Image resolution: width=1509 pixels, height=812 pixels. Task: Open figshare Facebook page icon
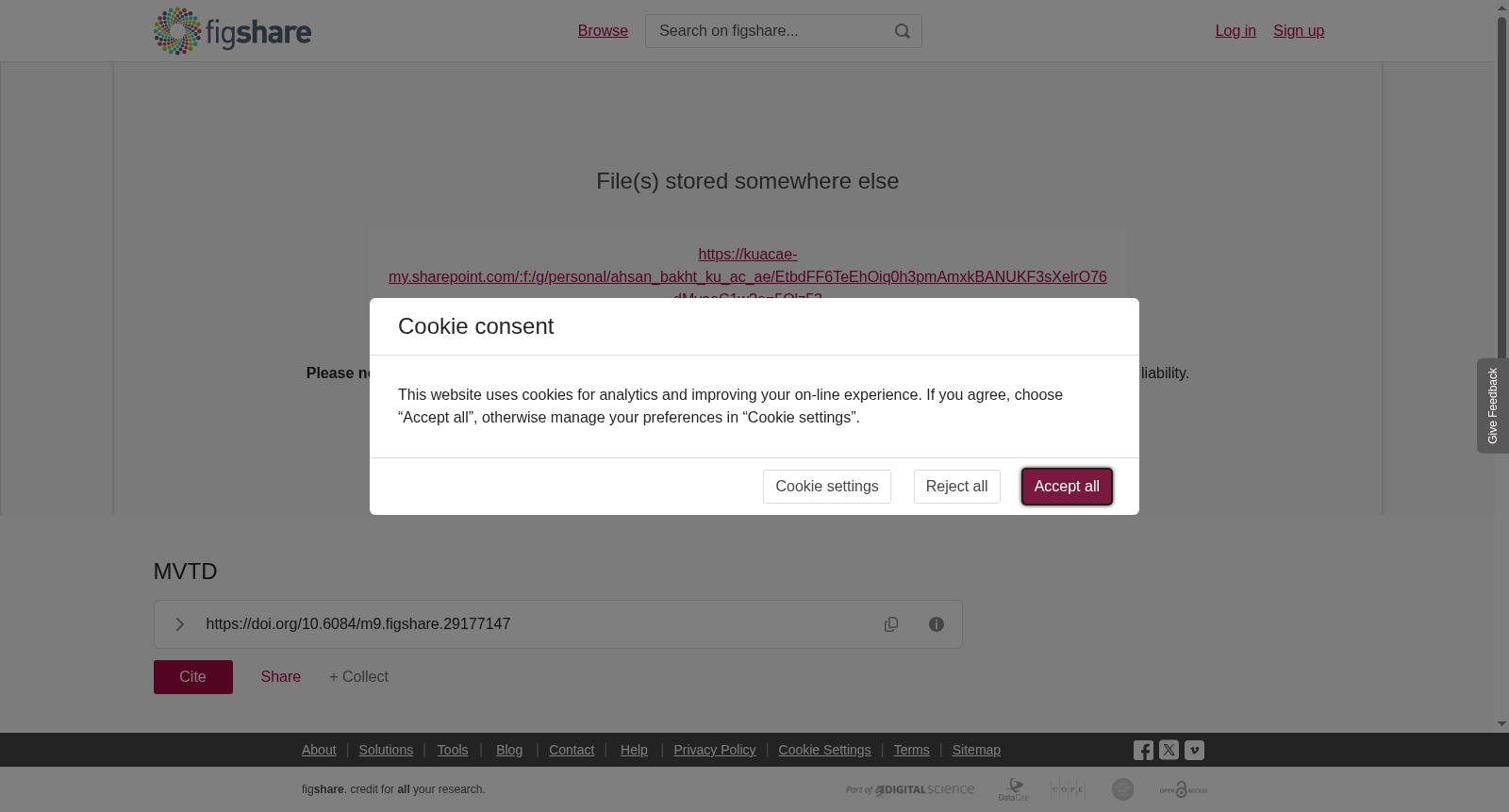[1143, 750]
